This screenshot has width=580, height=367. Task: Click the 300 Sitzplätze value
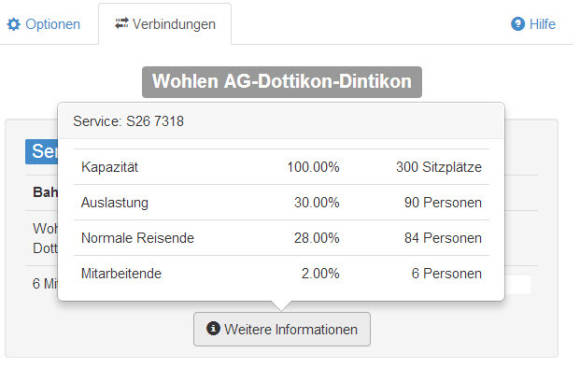coord(439,167)
